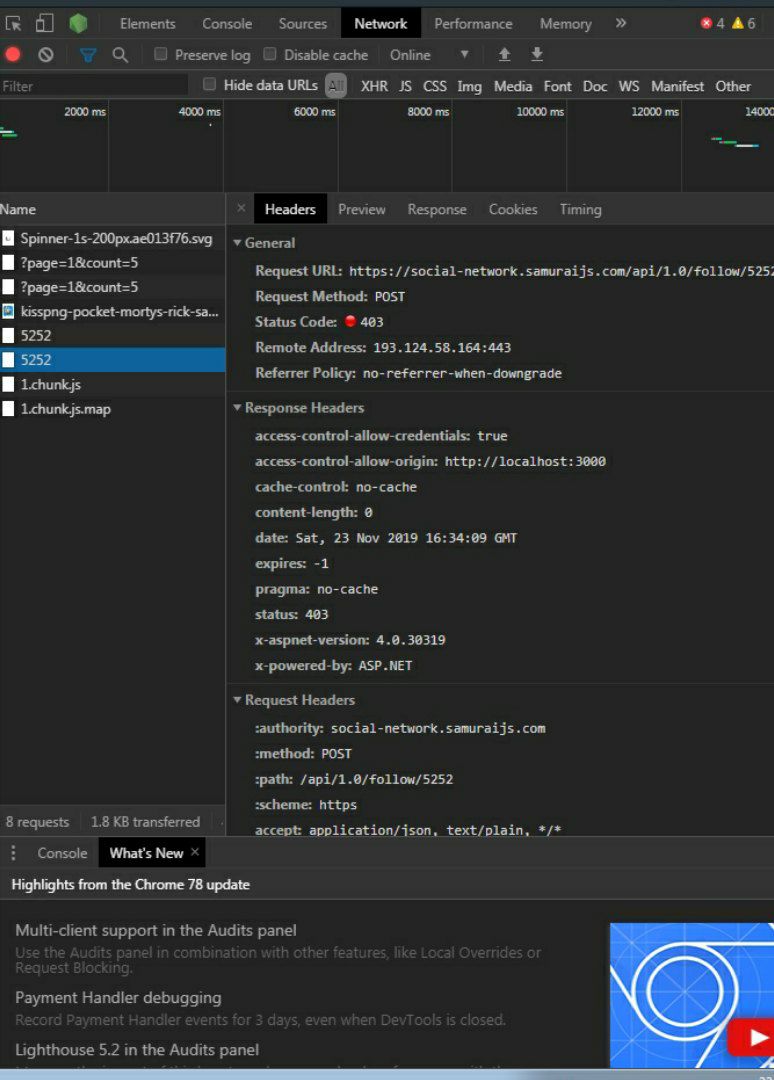The width and height of the screenshot is (774, 1080).
Task: Clear the network log
Action: [45, 54]
